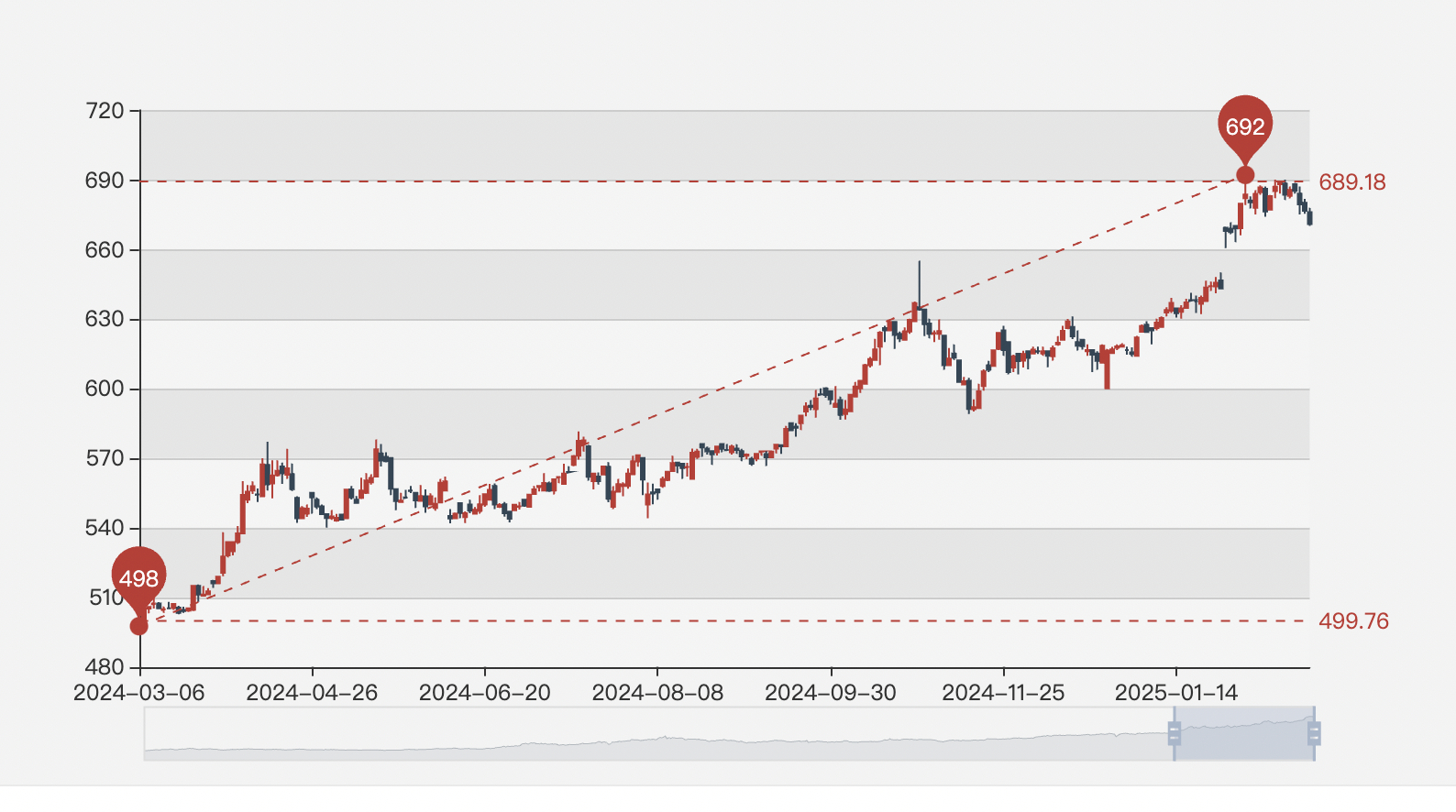Viewport: 1456px width, 812px height.
Task: Click the 499.76 mark line label
Action: click(x=1353, y=621)
